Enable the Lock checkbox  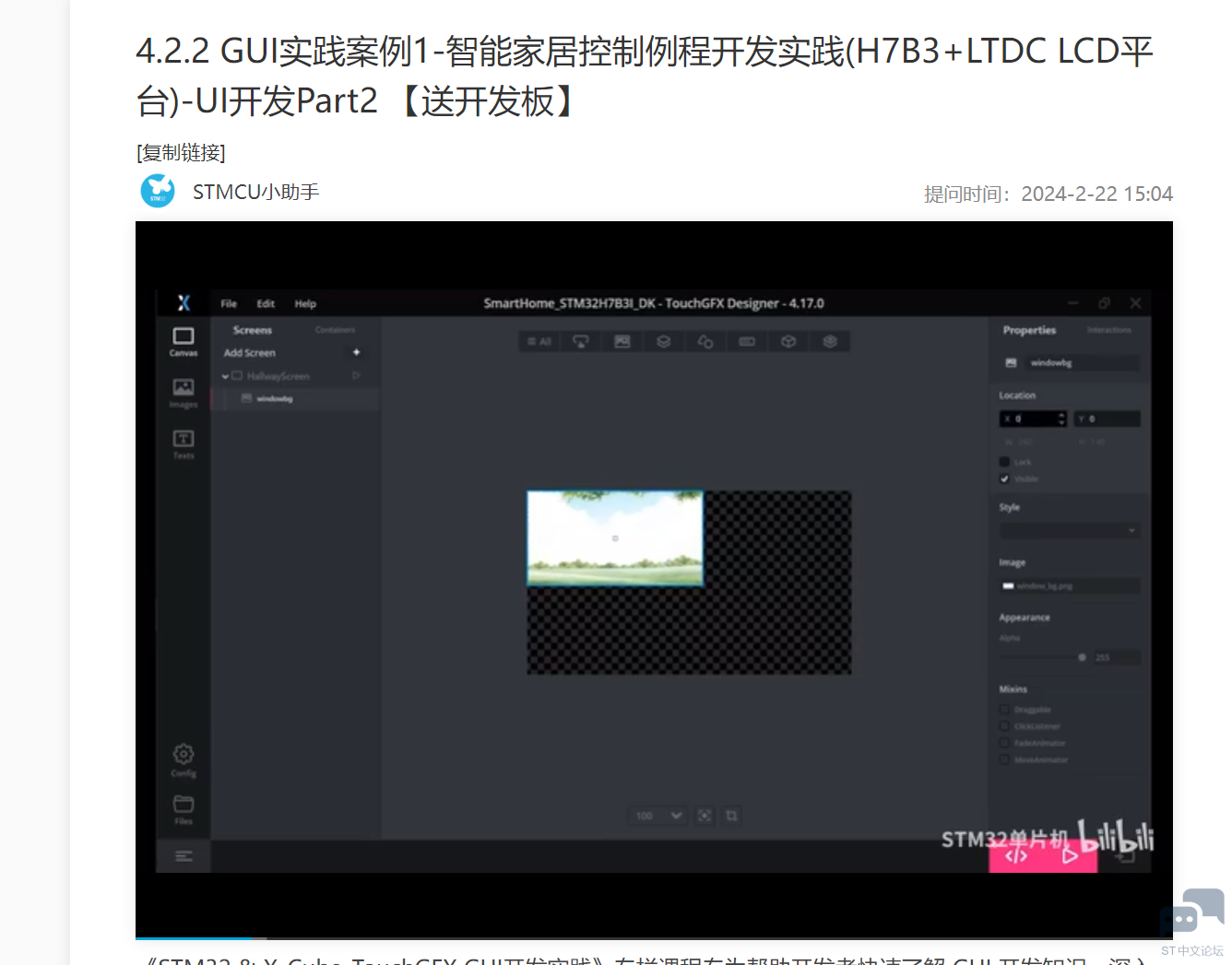1004,462
